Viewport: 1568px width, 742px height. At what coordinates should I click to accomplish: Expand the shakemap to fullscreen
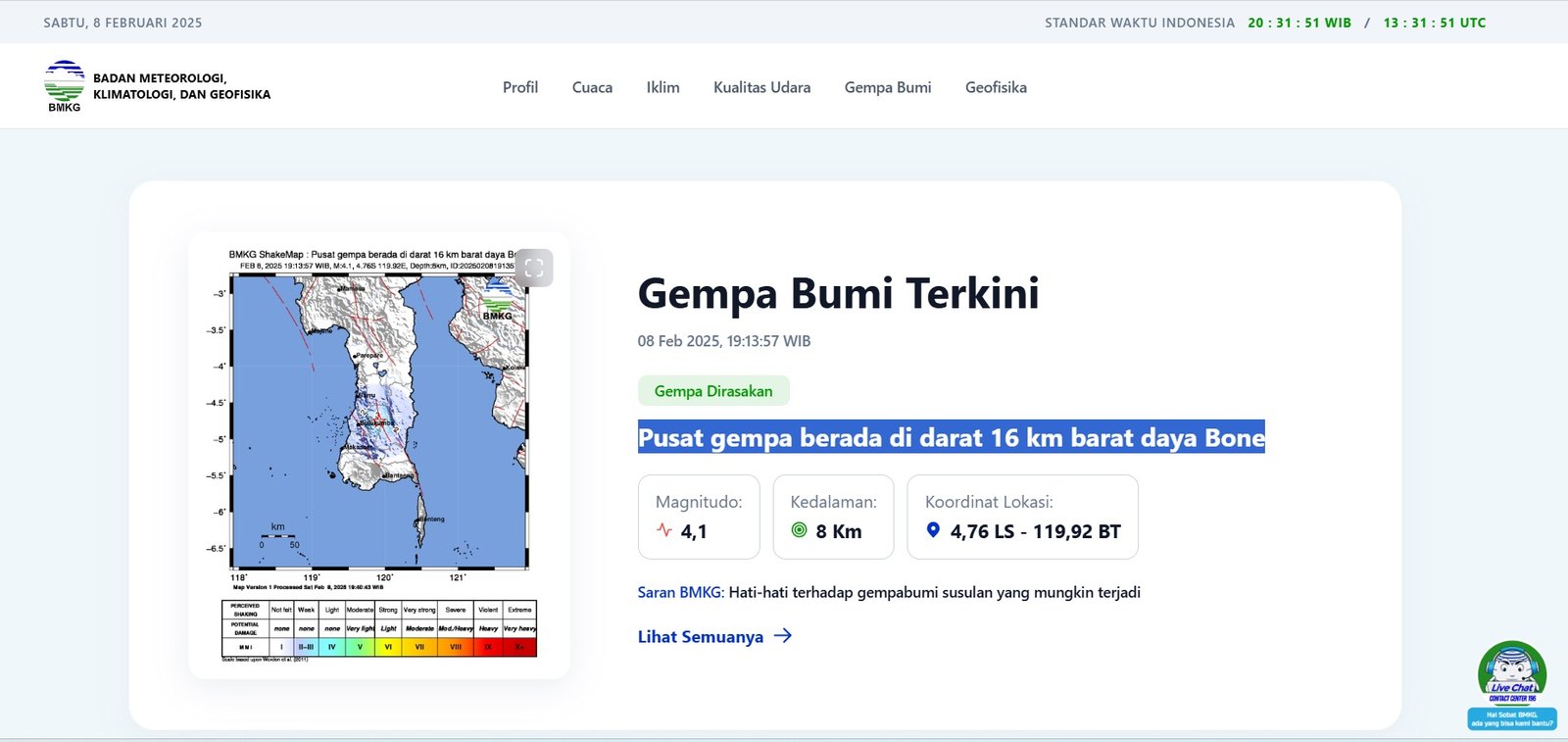[534, 268]
